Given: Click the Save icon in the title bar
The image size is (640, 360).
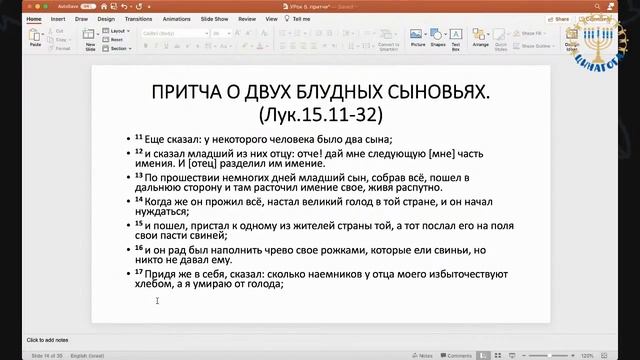Looking at the screenshot, I should pos(114,7).
